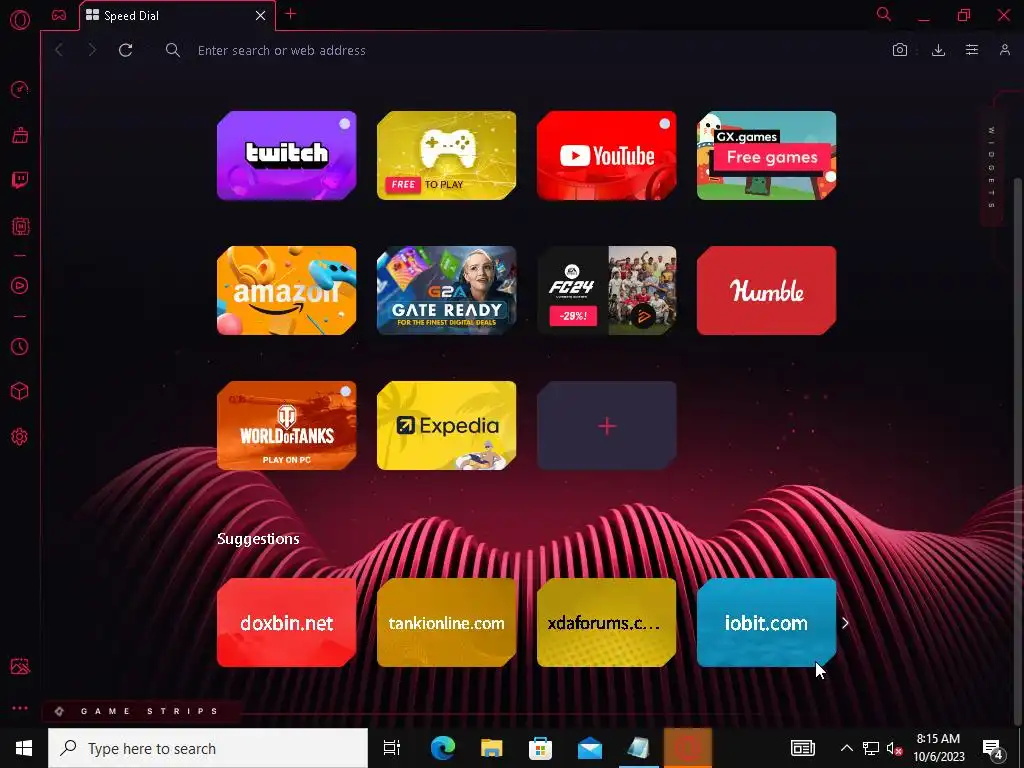
Task: Open the GX Cleaner sidebar icon
Action: click(x=20, y=135)
